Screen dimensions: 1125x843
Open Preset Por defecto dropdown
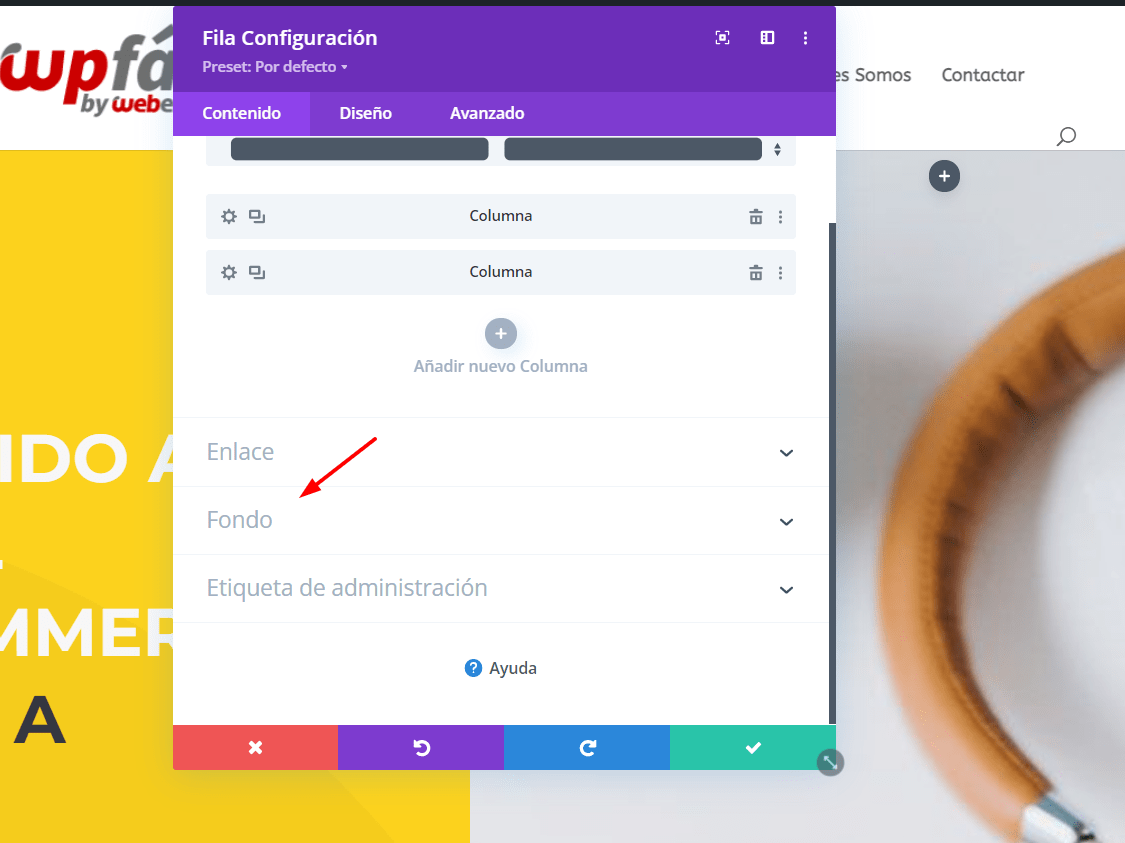pos(275,67)
